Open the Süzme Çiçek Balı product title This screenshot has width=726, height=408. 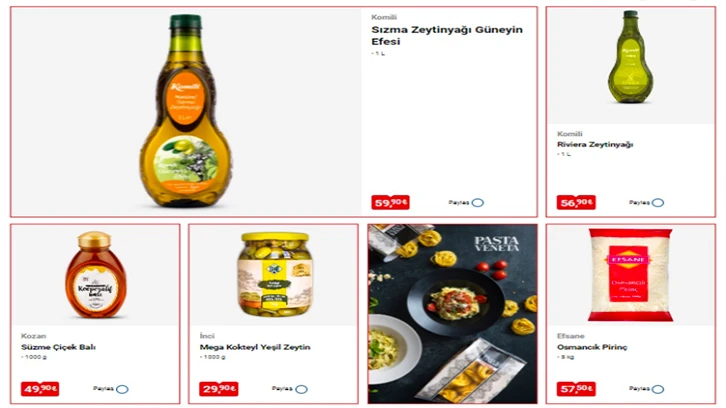[x=58, y=347]
